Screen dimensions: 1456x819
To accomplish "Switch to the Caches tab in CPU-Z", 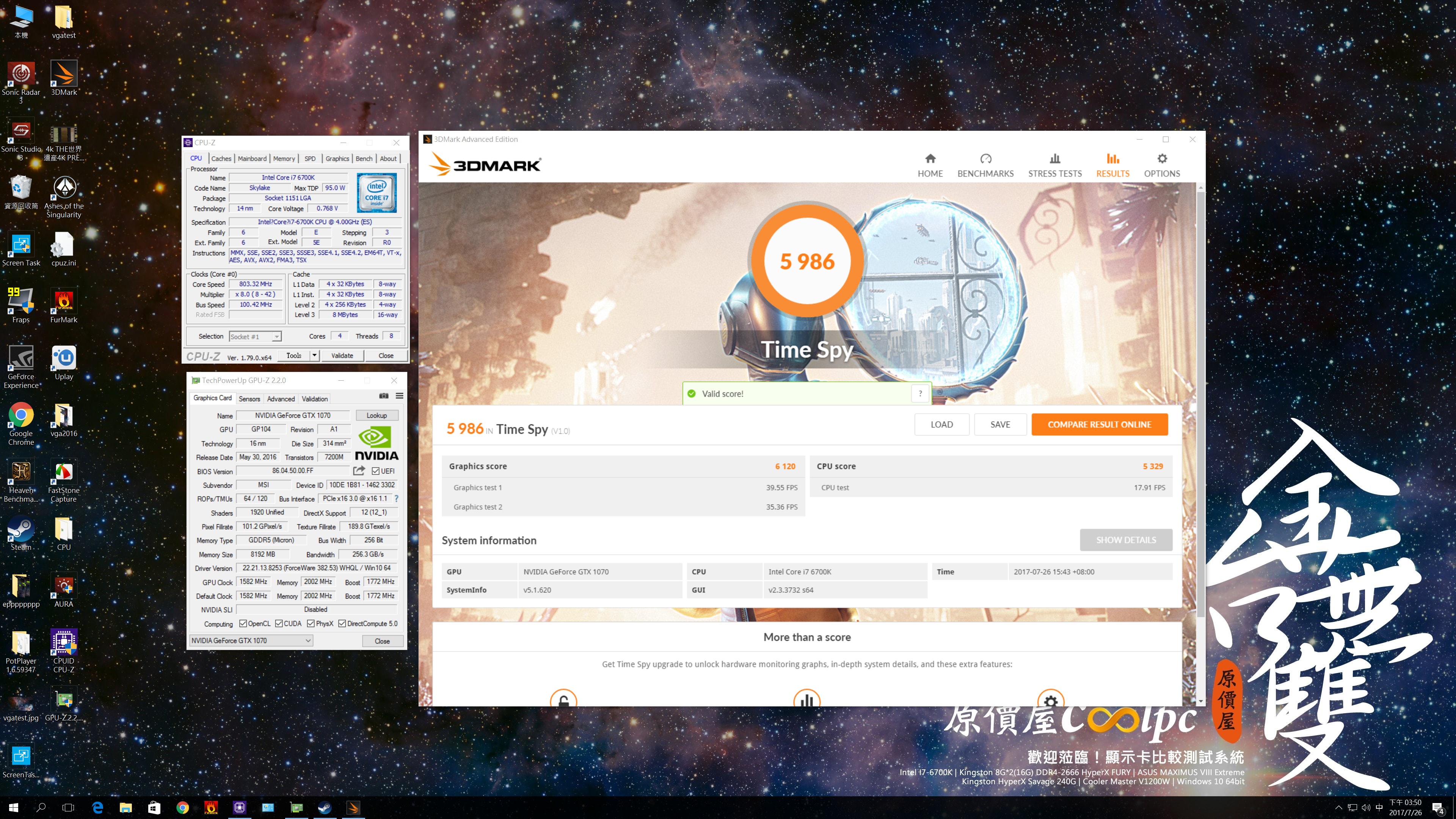I will click(221, 159).
